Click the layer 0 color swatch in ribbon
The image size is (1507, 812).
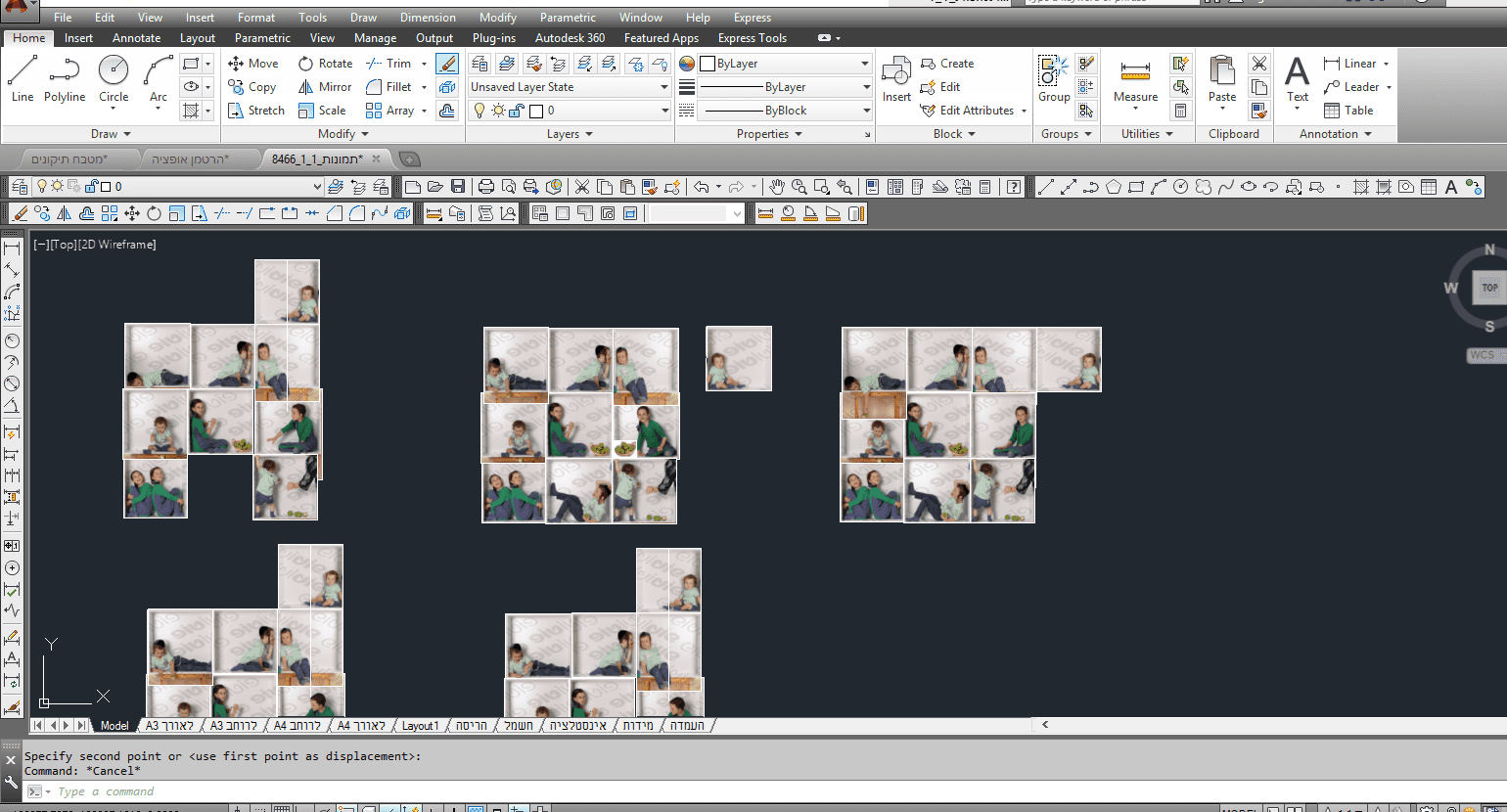click(x=536, y=111)
